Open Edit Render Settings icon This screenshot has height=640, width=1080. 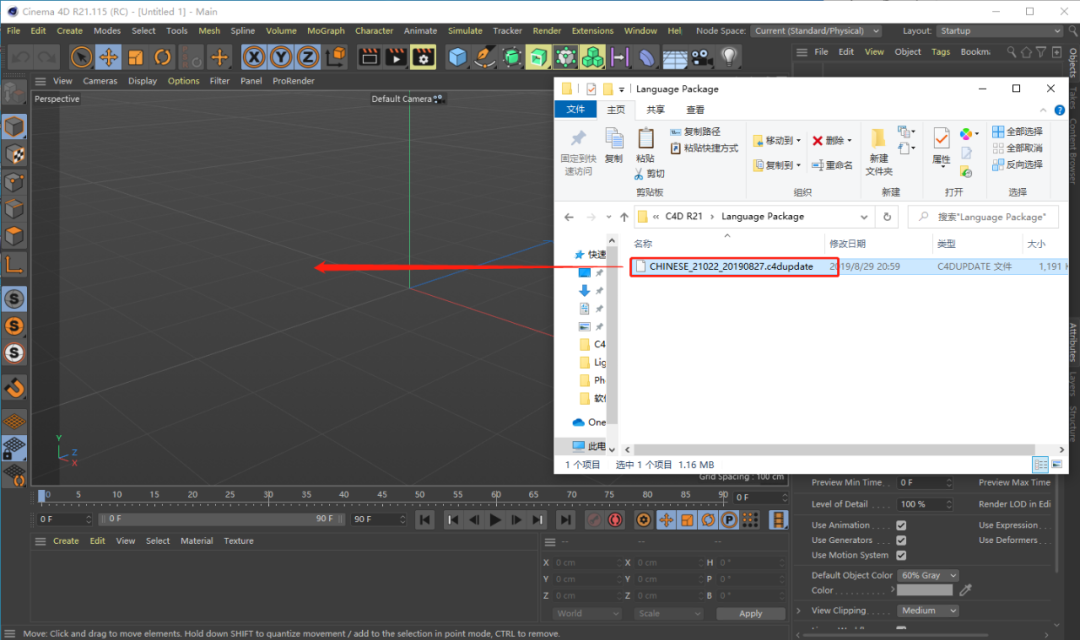point(423,57)
